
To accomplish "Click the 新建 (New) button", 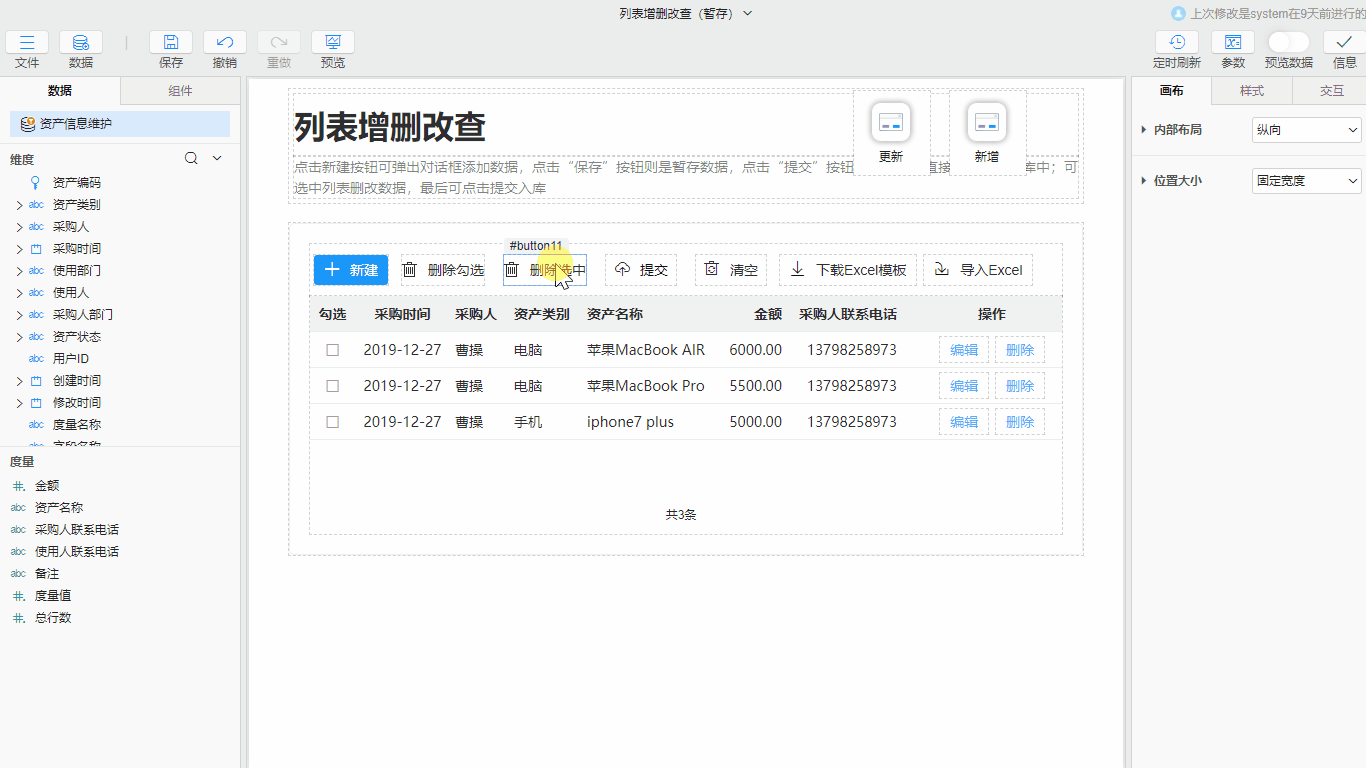I will coord(350,269).
